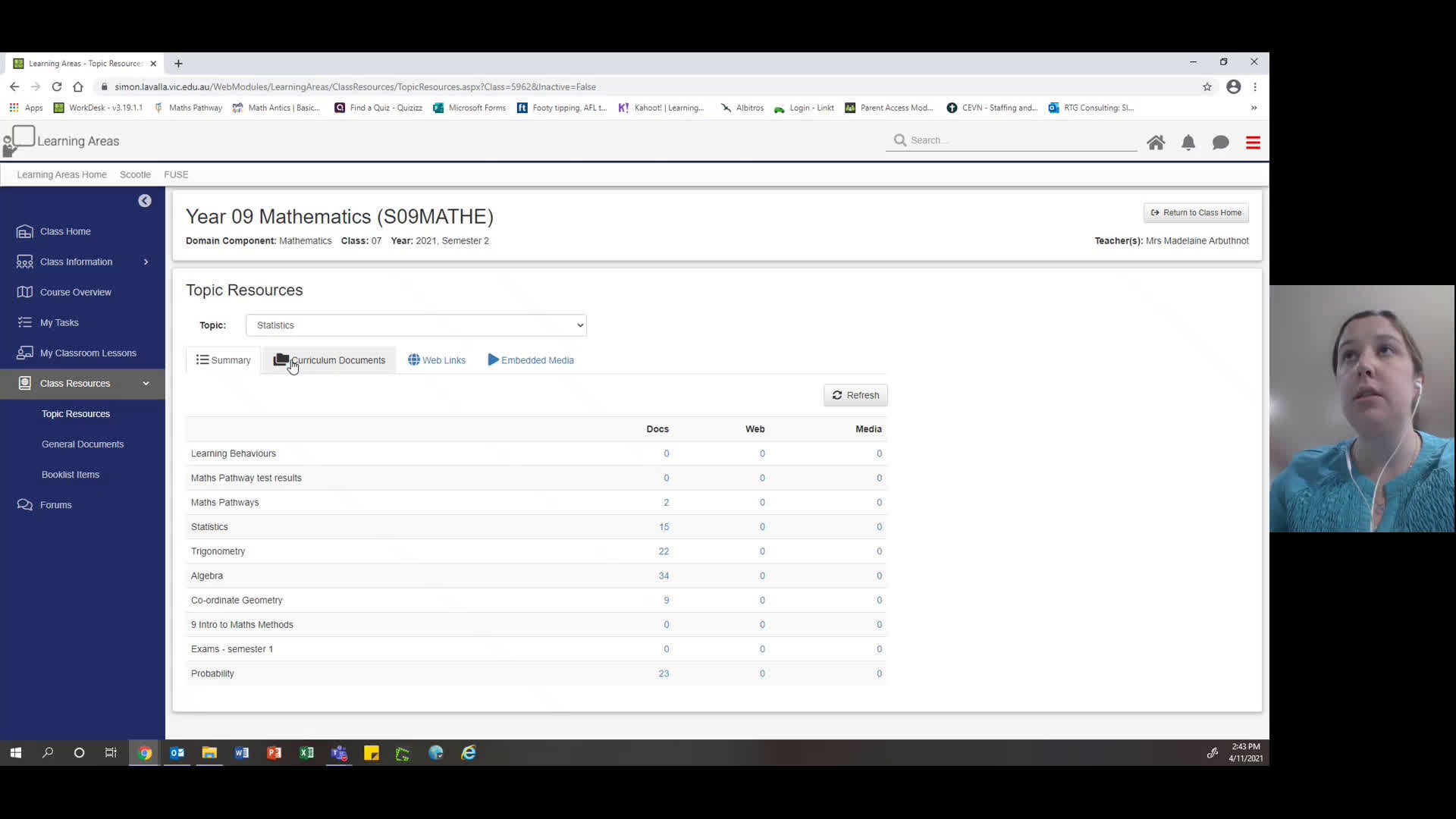Screen dimensions: 1456x819
Task: Open the messages chat bubble icon
Action: click(x=1220, y=142)
